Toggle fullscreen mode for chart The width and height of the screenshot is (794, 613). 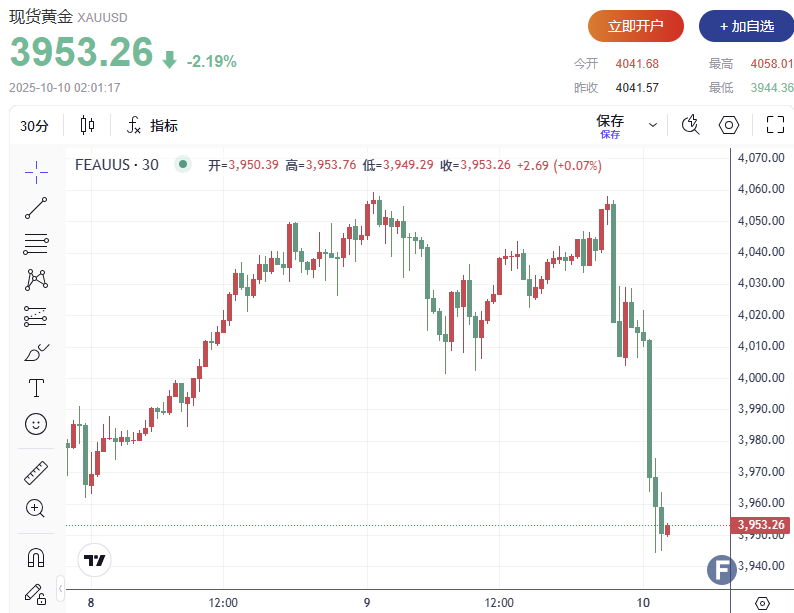[775, 125]
